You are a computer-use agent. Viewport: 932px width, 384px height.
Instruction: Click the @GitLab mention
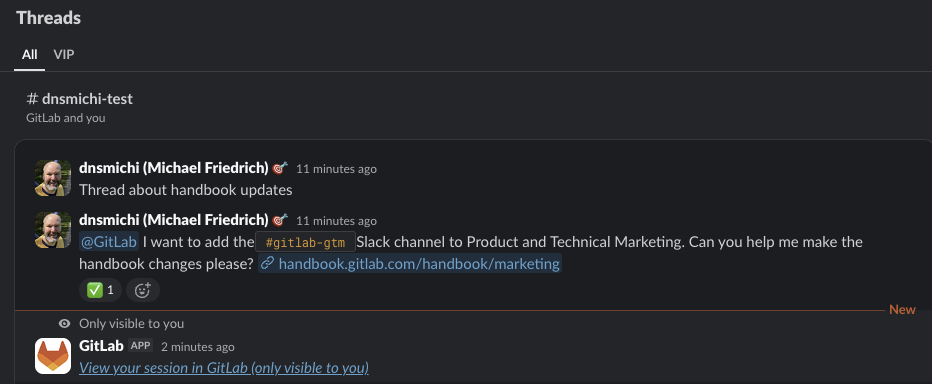click(x=109, y=242)
